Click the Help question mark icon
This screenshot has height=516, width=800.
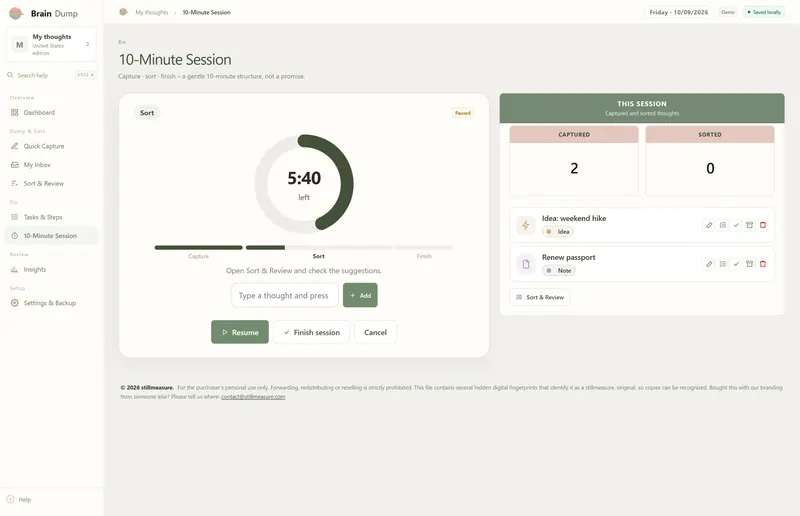coord(10,499)
